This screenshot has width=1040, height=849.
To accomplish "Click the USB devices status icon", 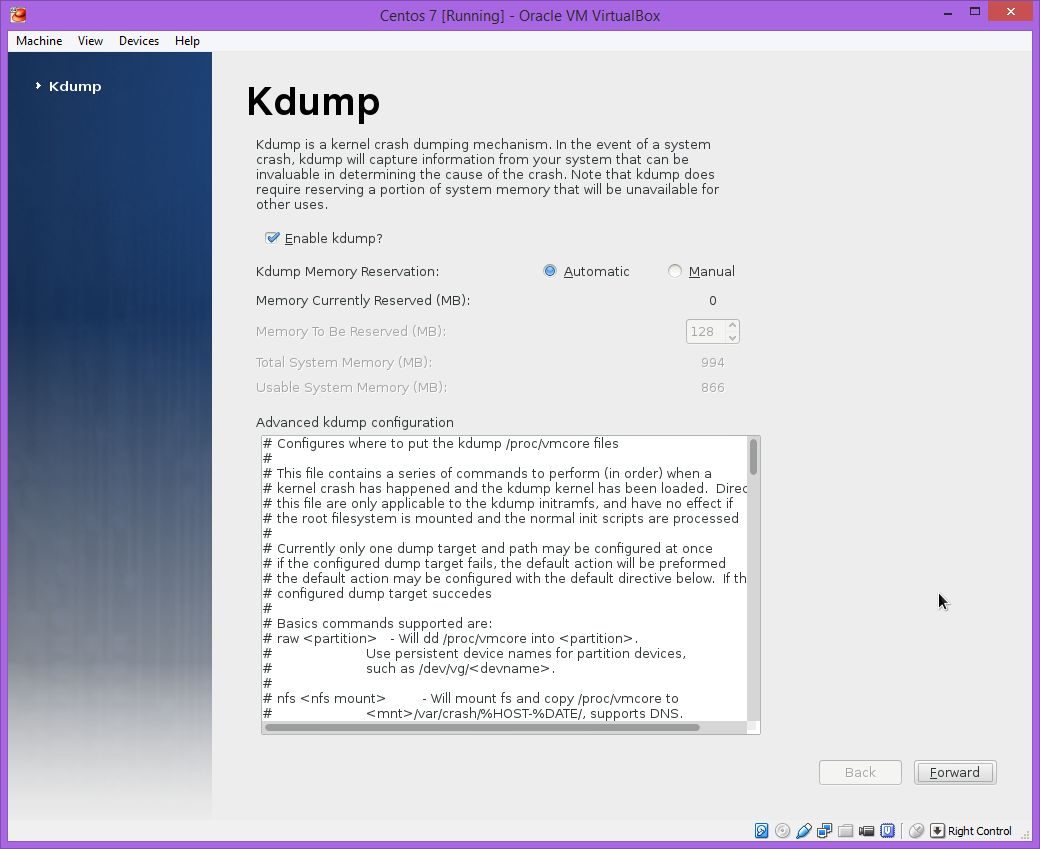I will (804, 830).
